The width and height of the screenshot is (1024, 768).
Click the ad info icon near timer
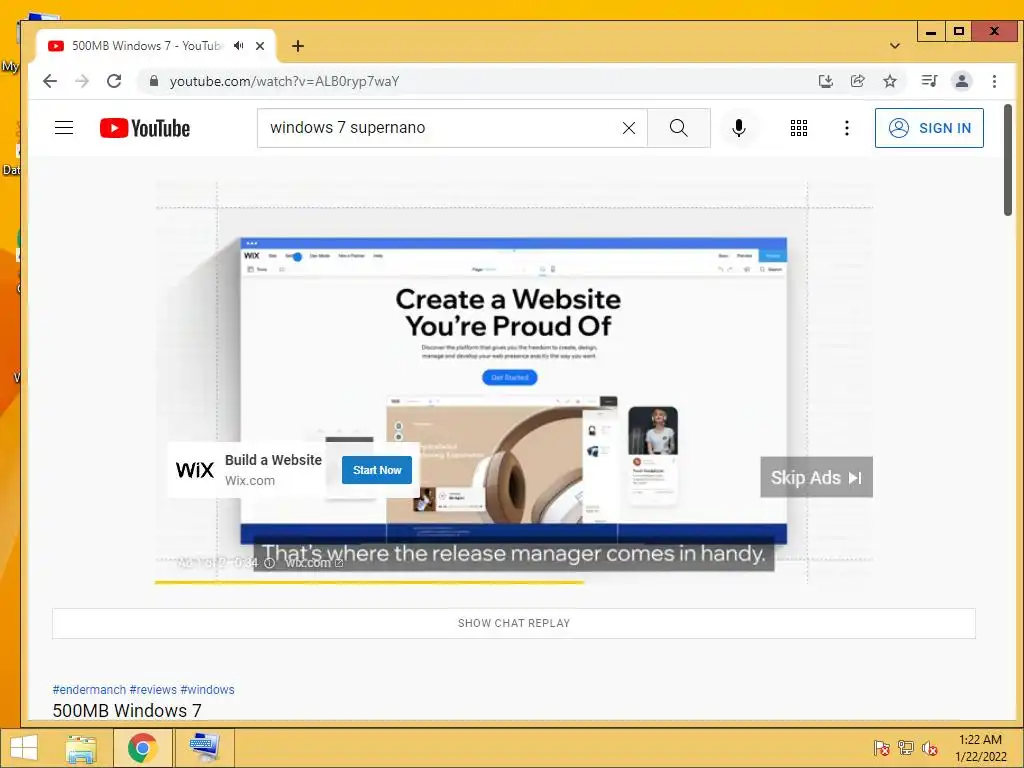(269, 563)
